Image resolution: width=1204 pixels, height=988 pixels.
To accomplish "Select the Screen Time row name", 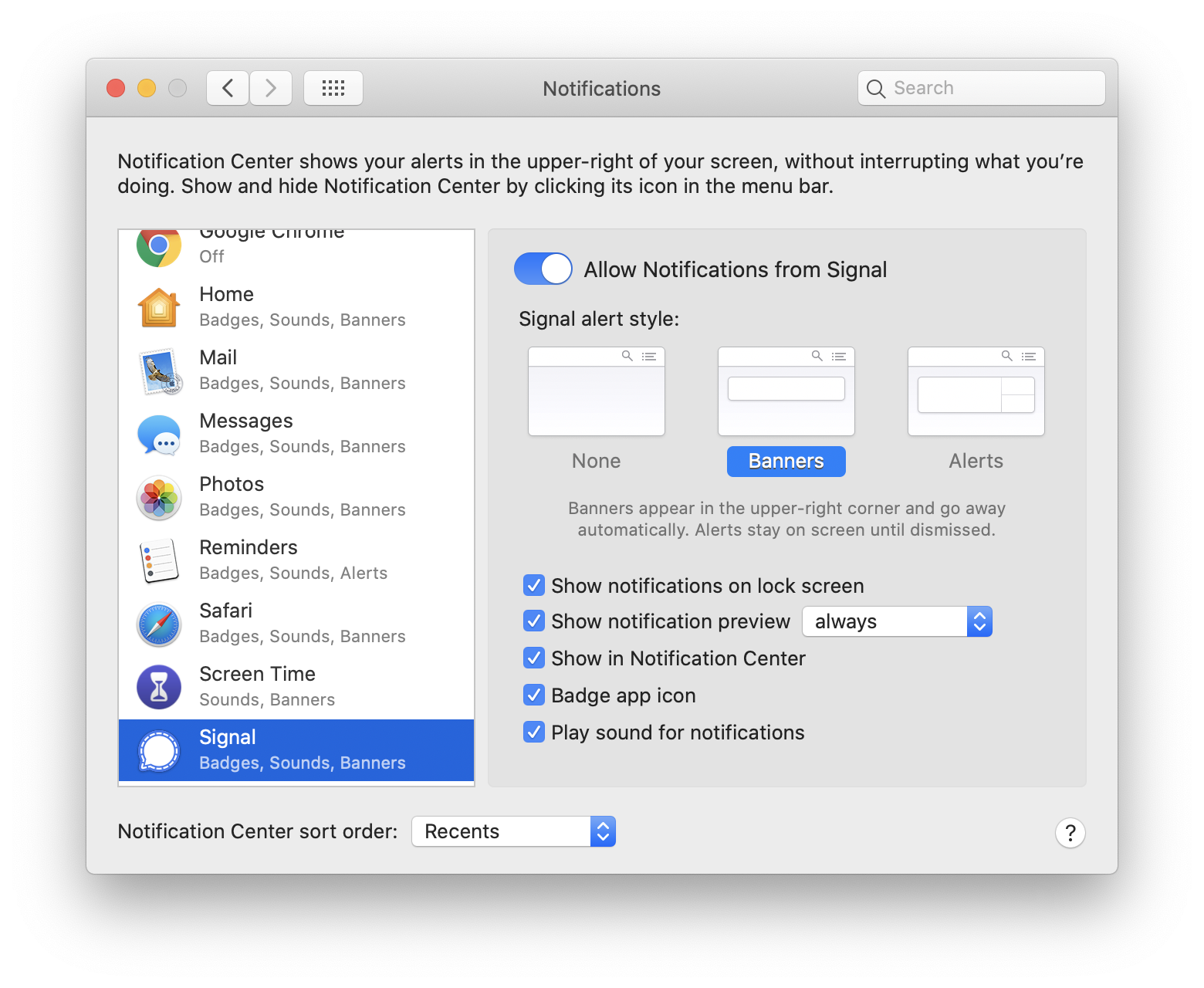I will coord(258,674).
